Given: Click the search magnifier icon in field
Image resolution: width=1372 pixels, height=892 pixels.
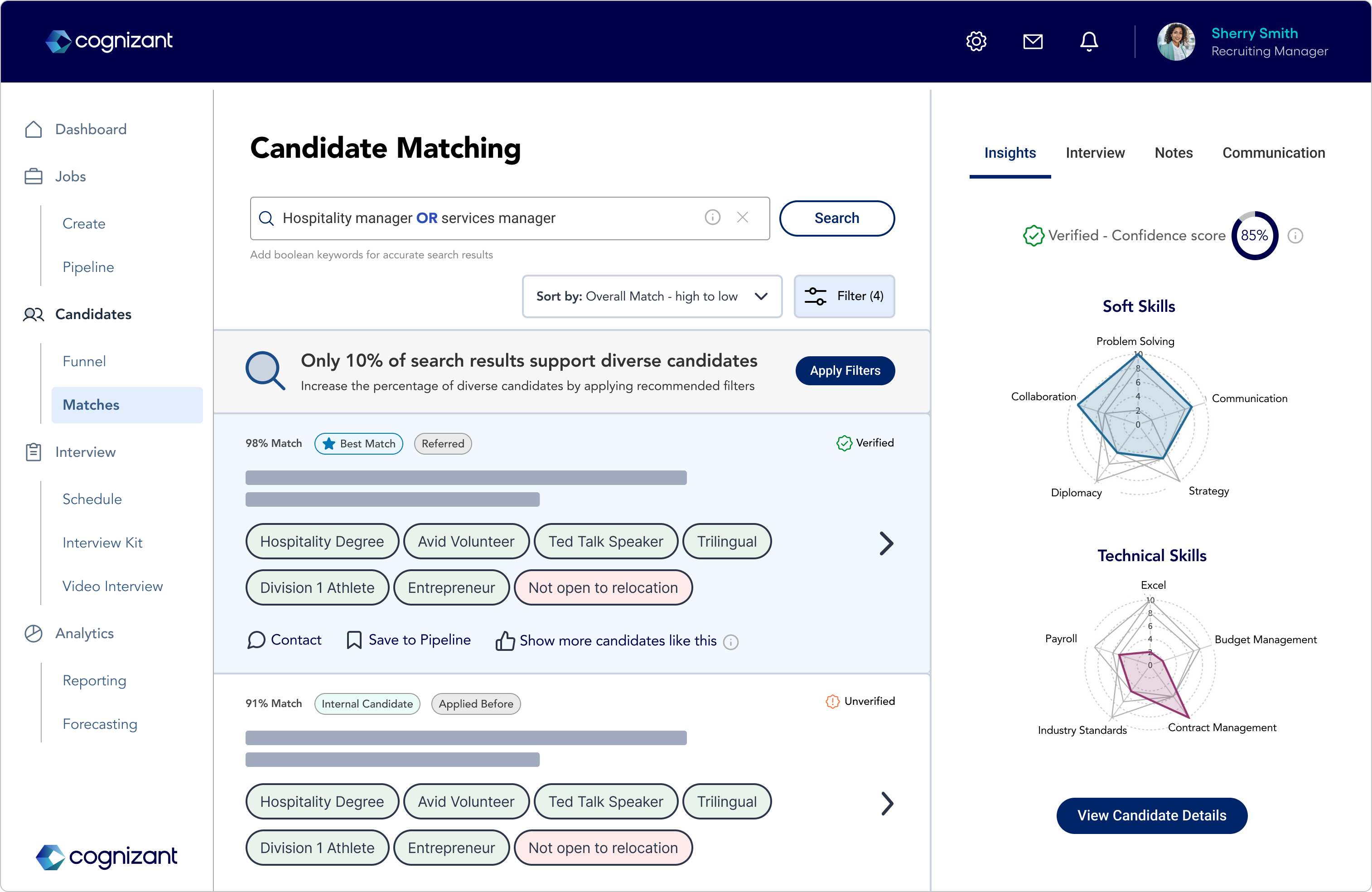Looking at the screenshot, I should (x=266, y=218).
